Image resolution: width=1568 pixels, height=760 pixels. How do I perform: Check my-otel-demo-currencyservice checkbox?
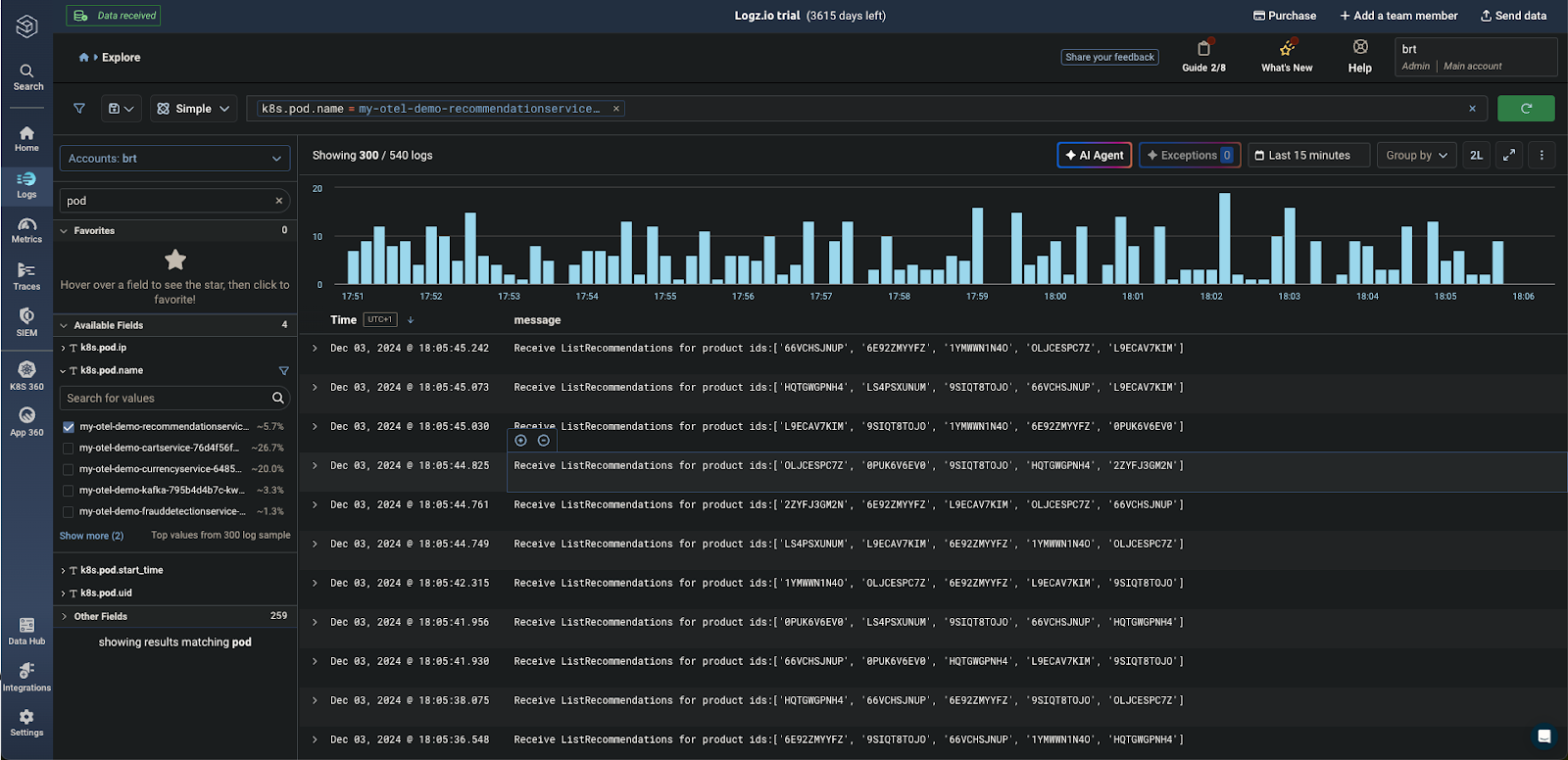tap(69, 470)
